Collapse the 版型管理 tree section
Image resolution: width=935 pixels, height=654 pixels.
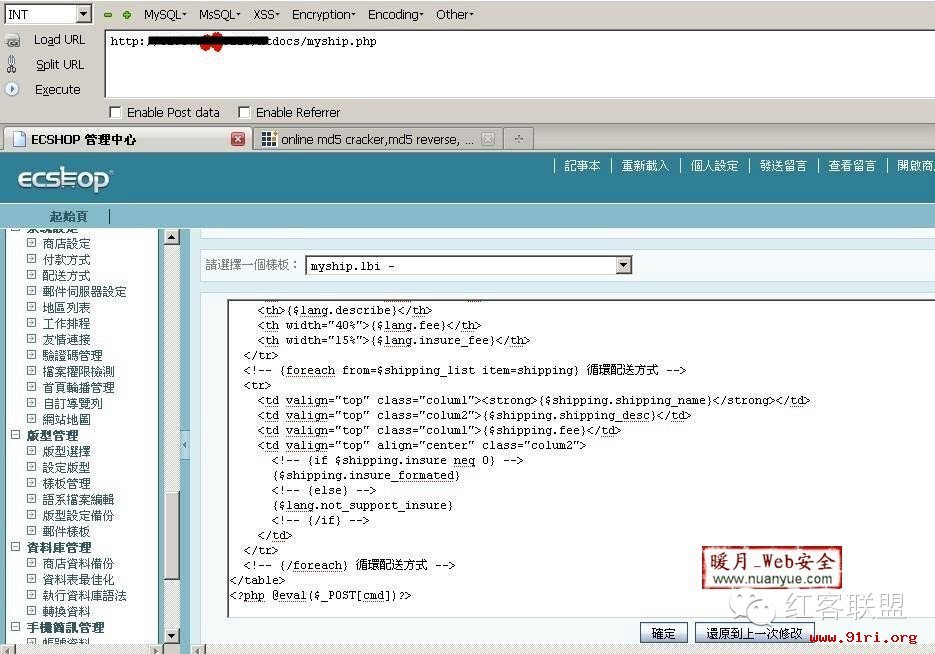point(16,435)
